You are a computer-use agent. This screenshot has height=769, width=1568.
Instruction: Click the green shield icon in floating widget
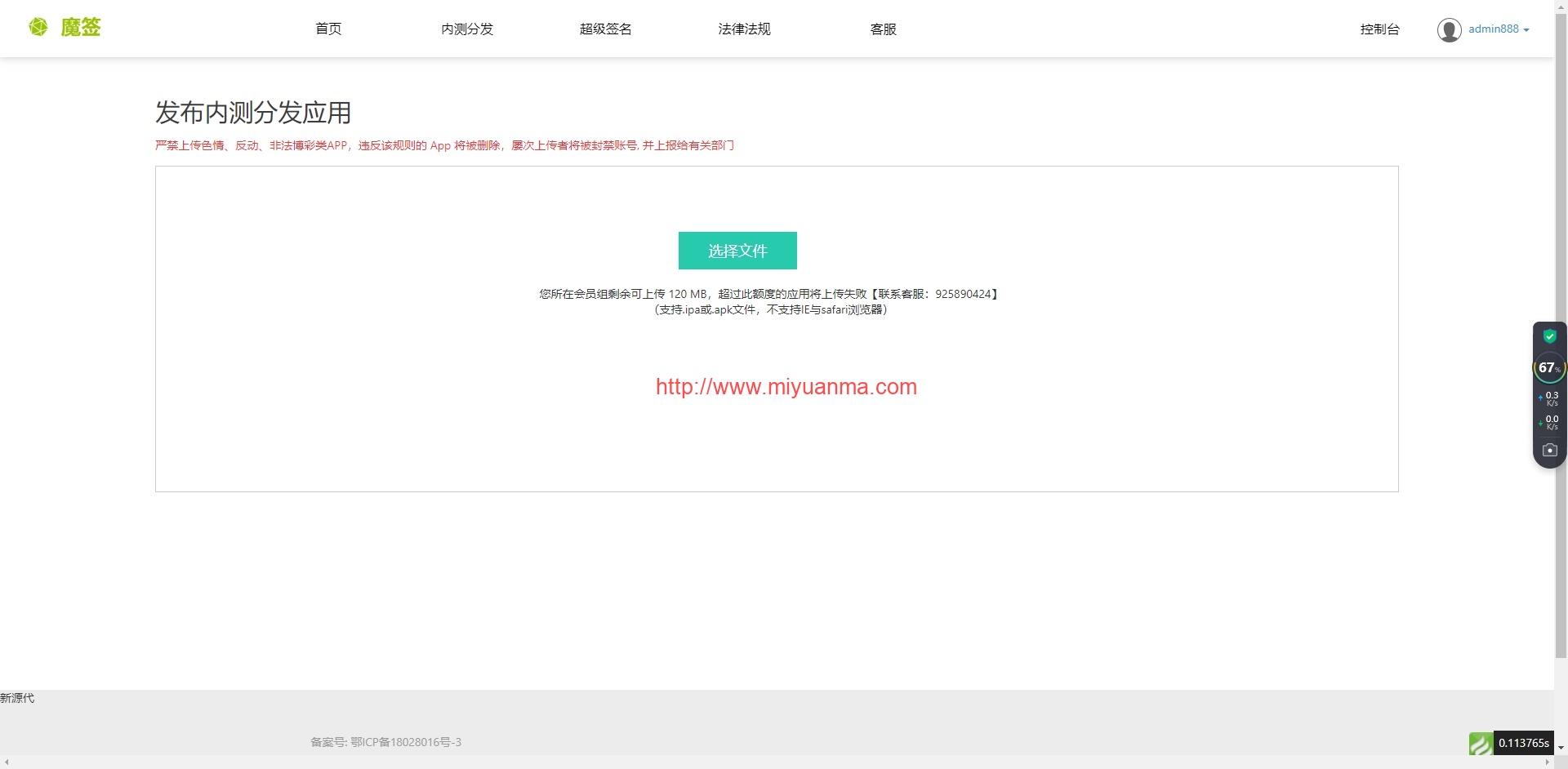1549,336
